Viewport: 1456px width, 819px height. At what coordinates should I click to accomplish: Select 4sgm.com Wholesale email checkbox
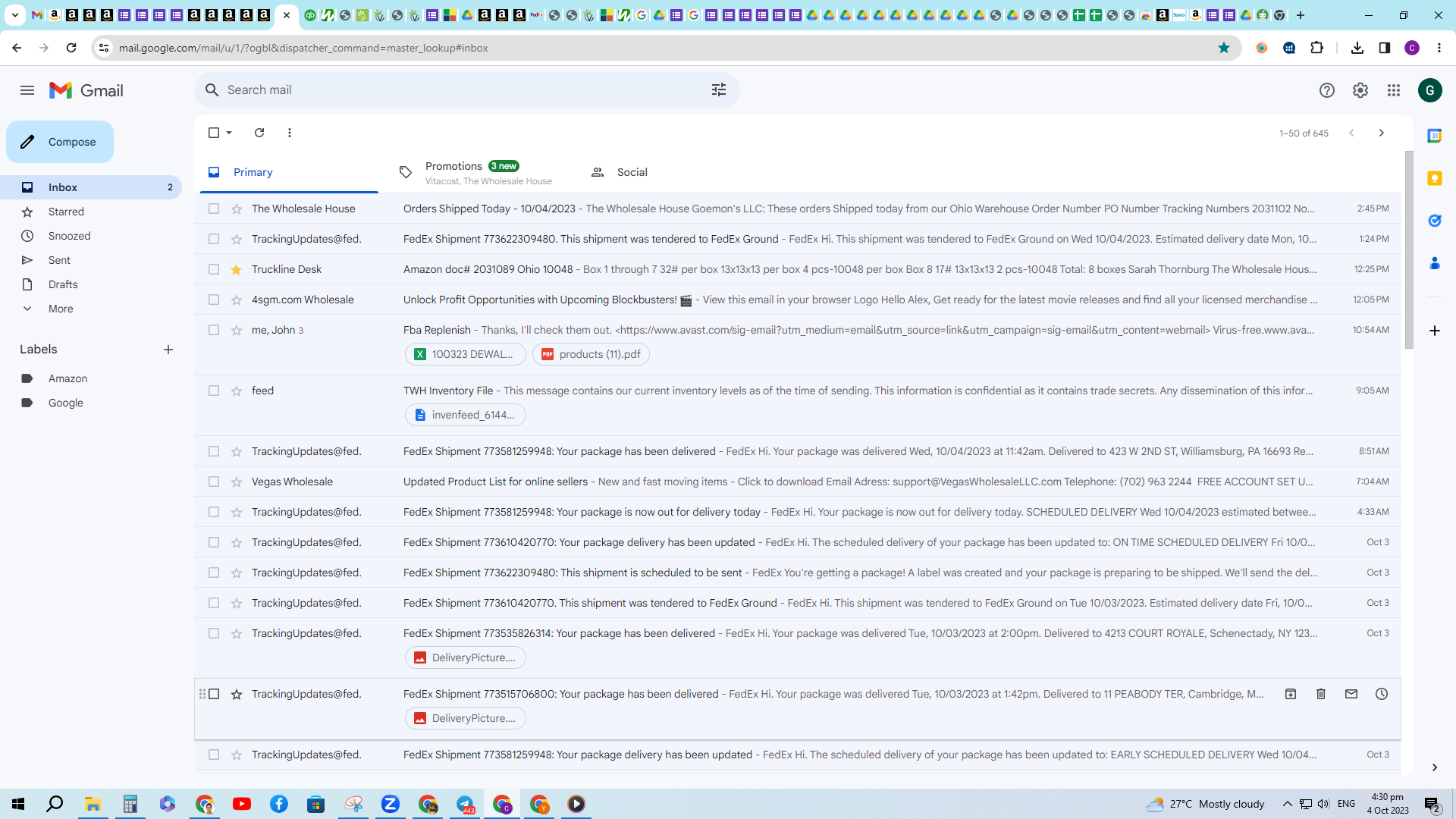click(x=214, y=300)
